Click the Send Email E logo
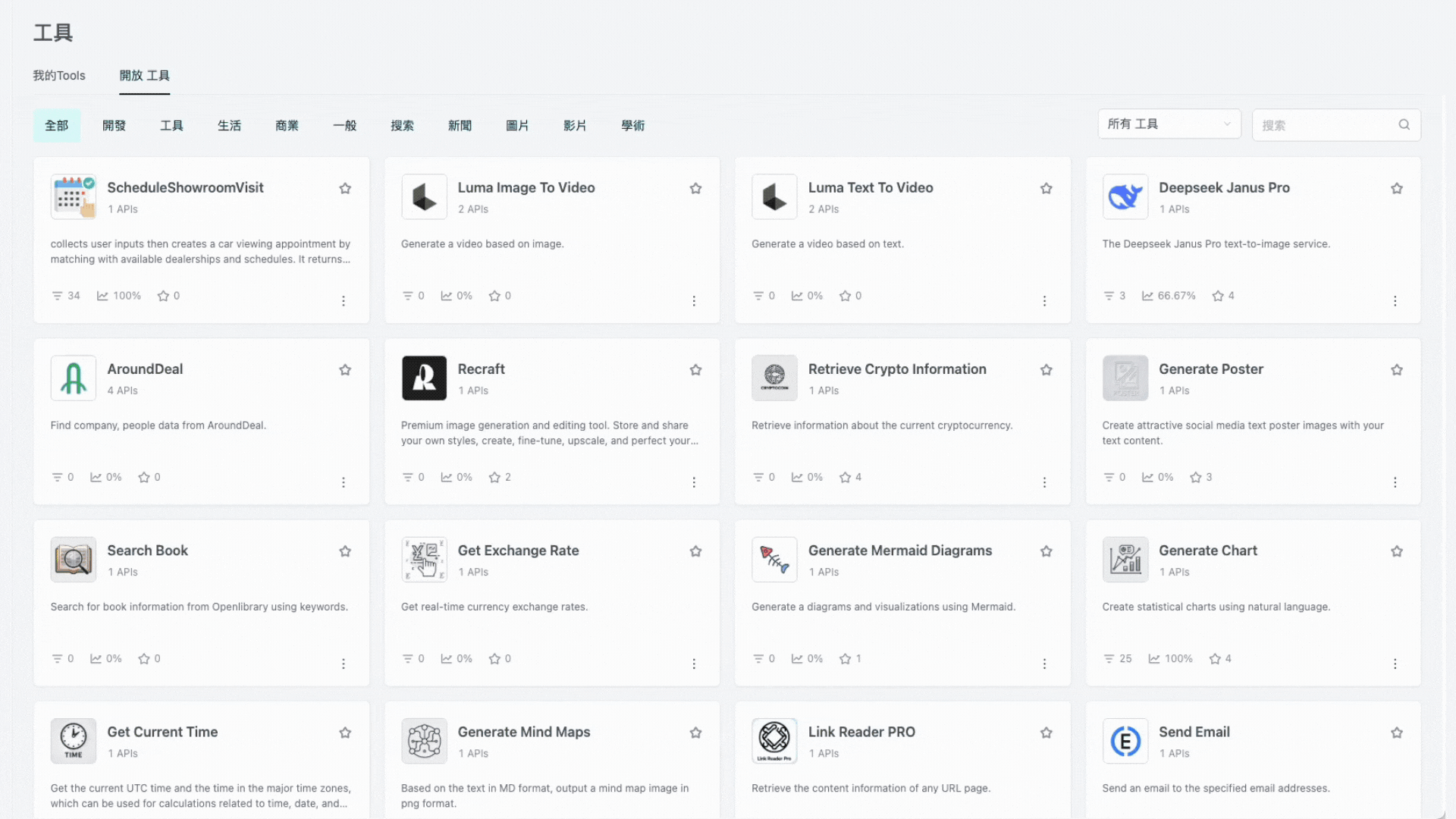1456x819 pixels. [x=1125, y=741]
